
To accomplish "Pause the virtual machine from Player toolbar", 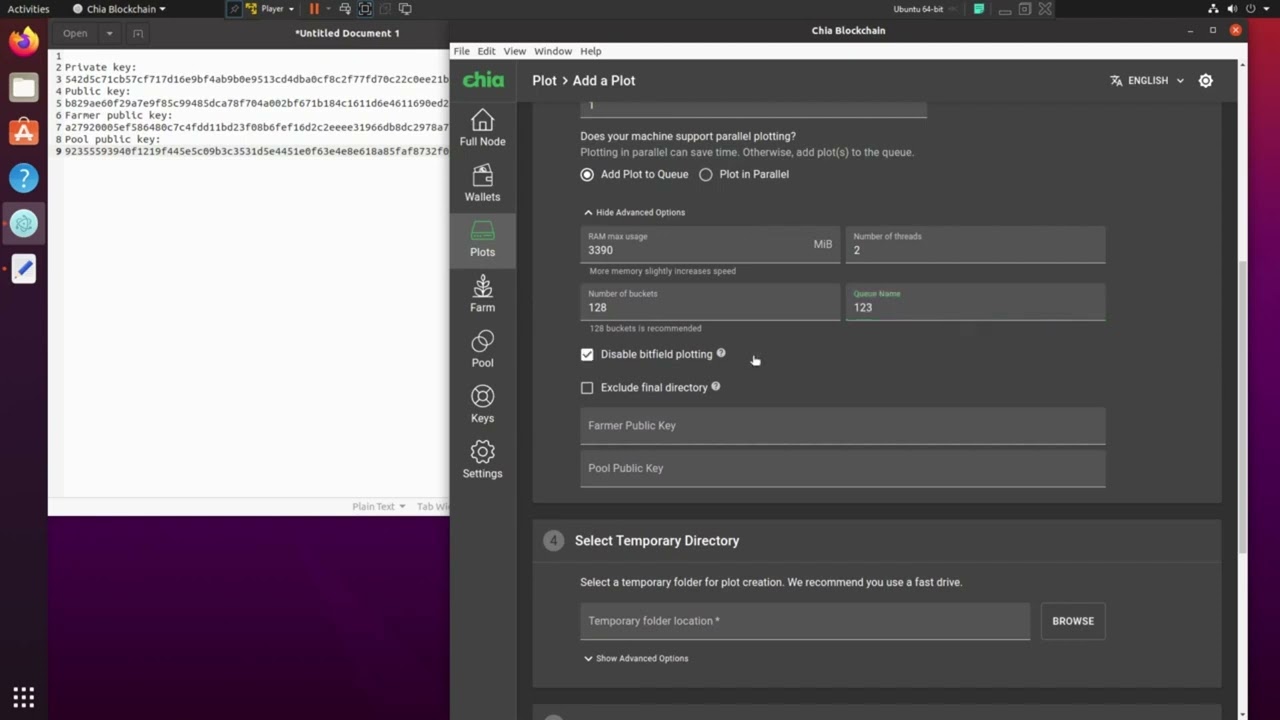I will pyautogui.click(x=314, y=9).
